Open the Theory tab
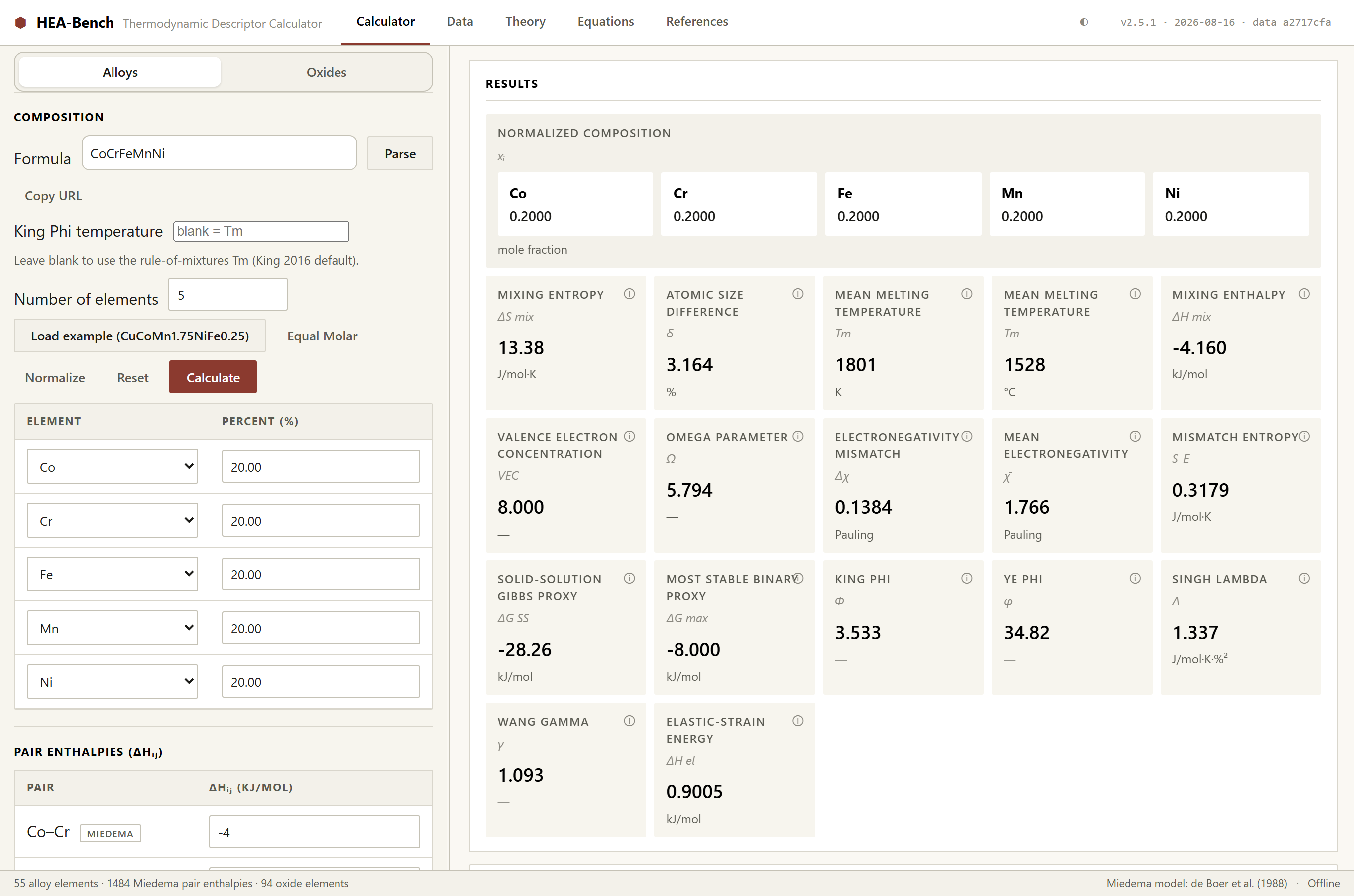Image resolution: width=1354 pixels, height=896 pixels. (525, 22)
